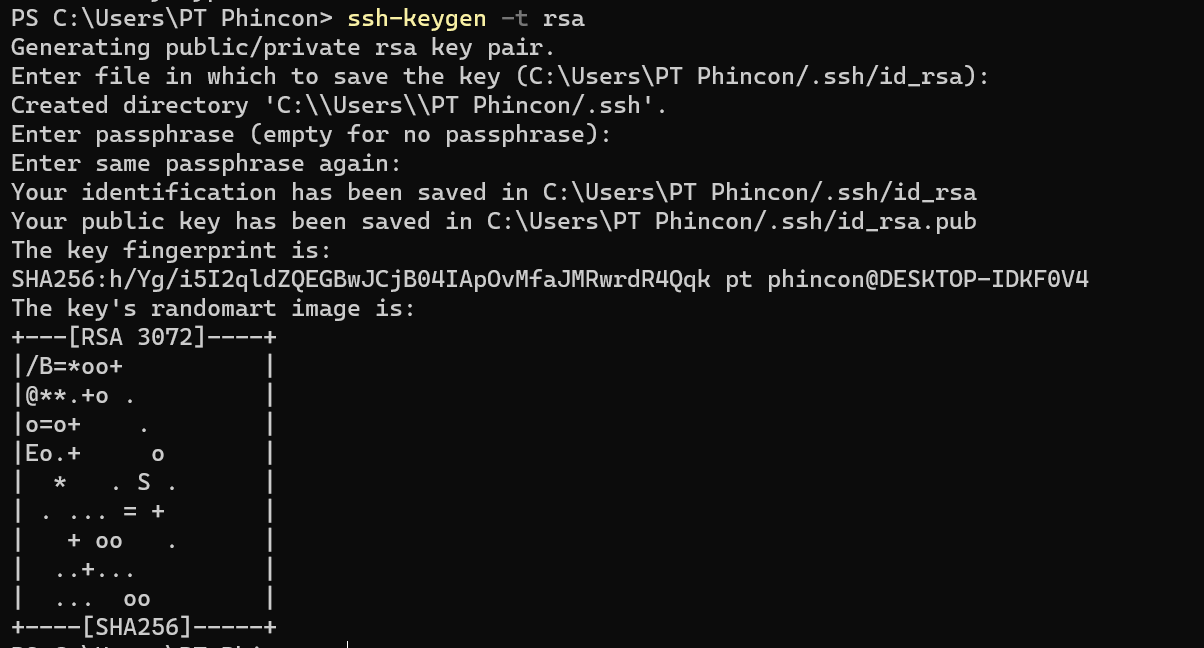Click the "/B=*oo+" randomart row

74,367
